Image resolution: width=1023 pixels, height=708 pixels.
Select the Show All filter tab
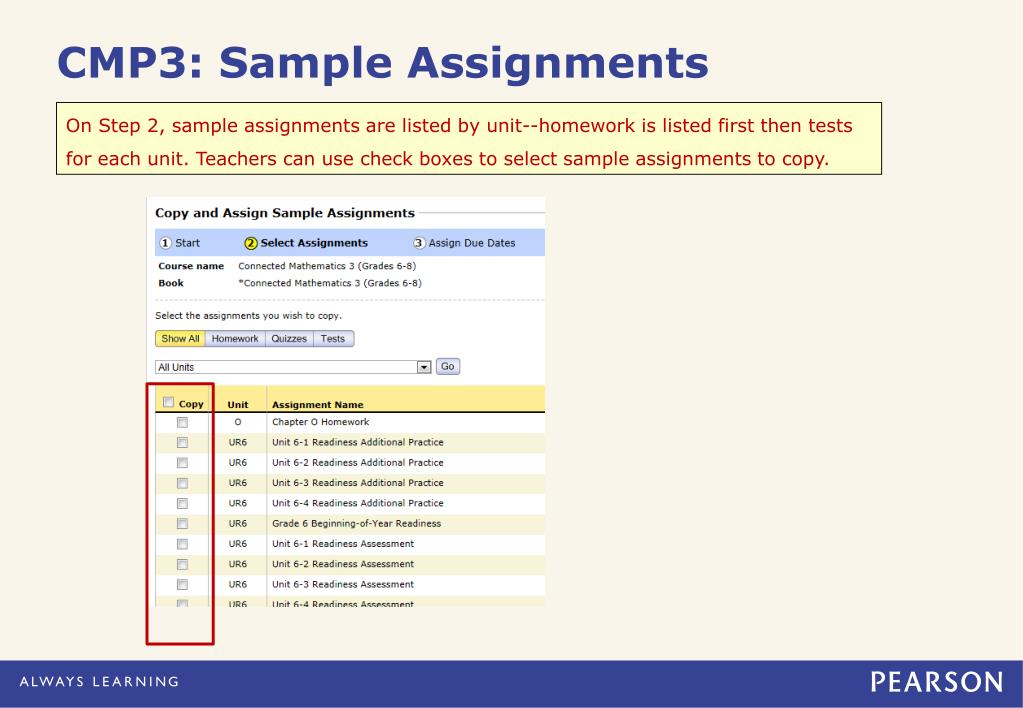point(180,339)
